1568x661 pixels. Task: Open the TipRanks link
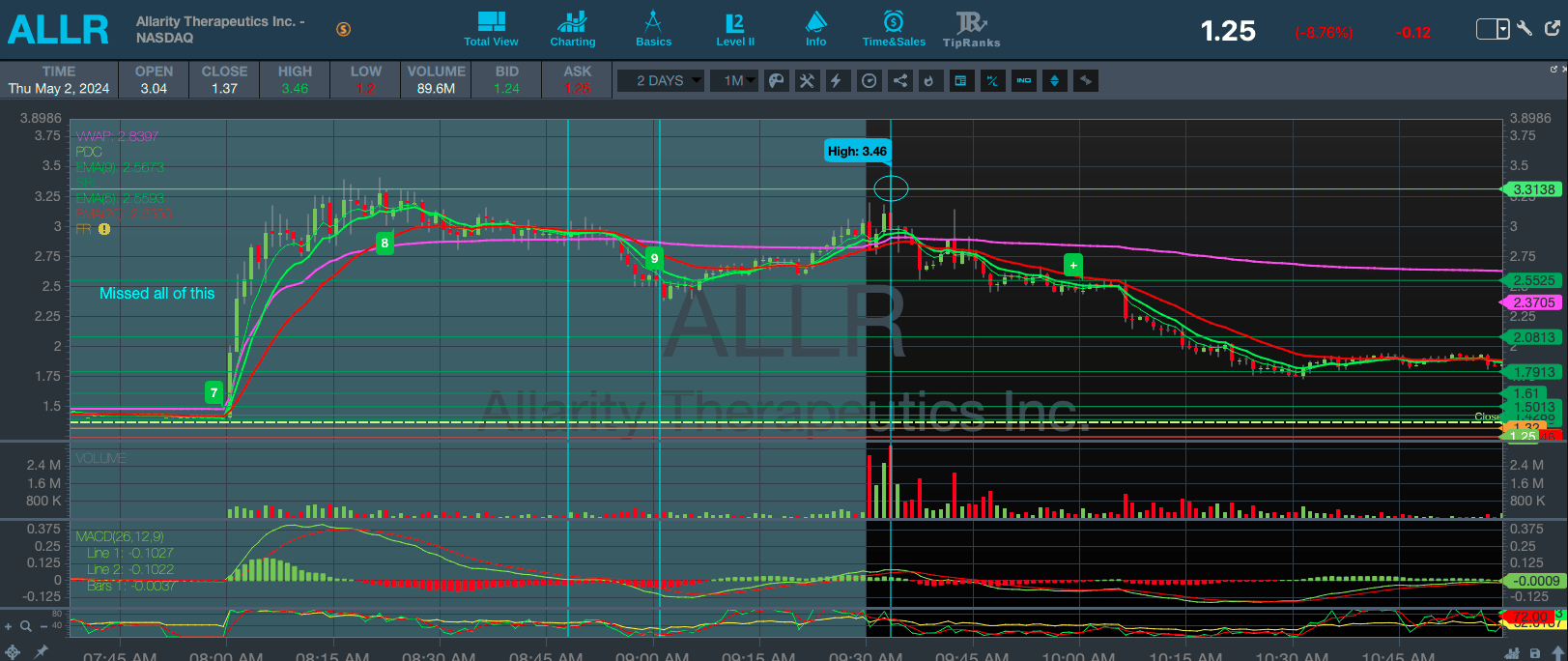pos(971,29)
